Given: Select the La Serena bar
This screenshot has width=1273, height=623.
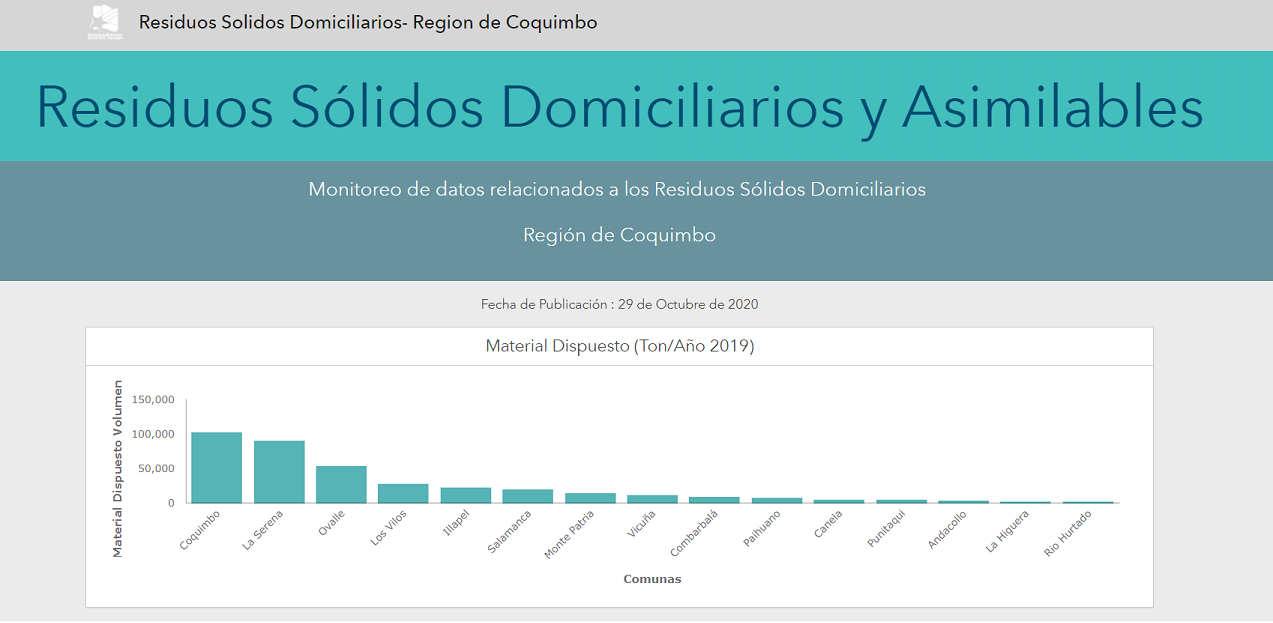Looking at the screenshot, I should [x=279, y=470].
